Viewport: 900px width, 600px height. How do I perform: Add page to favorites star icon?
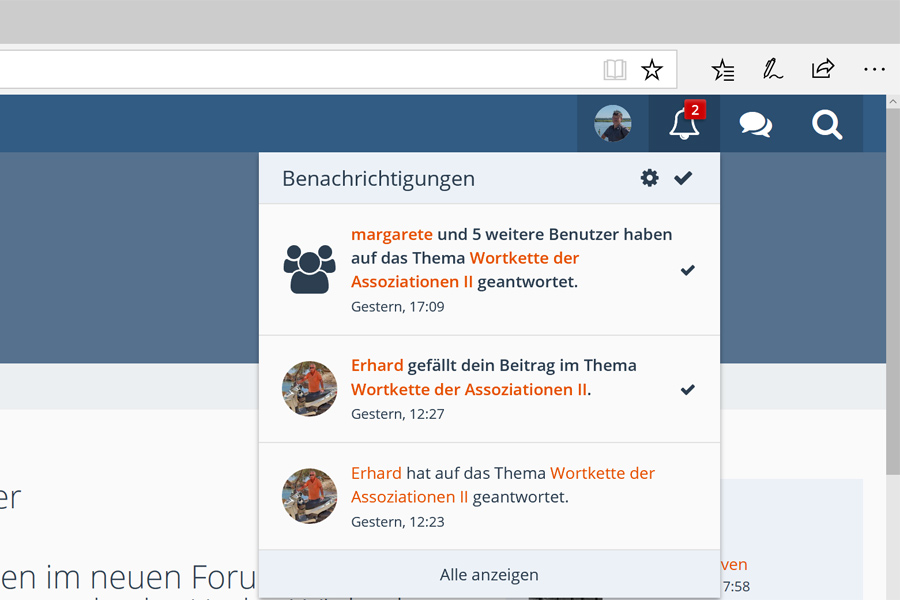point(652,70)
